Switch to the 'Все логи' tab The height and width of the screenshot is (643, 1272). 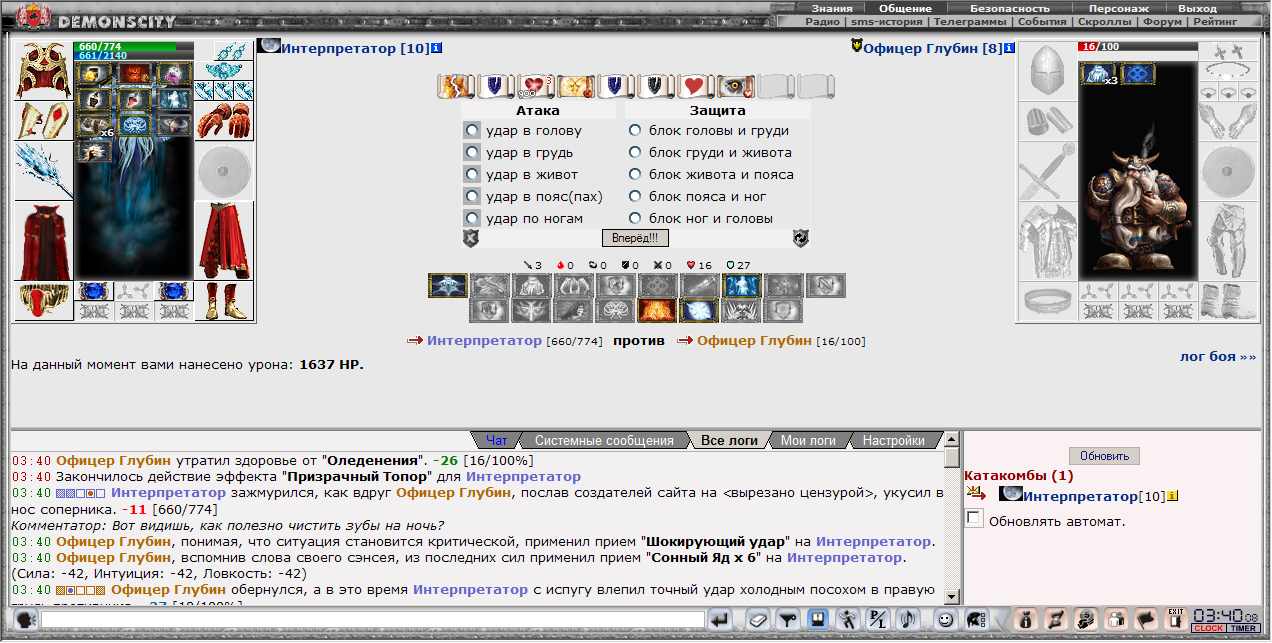tap(729, 441)
